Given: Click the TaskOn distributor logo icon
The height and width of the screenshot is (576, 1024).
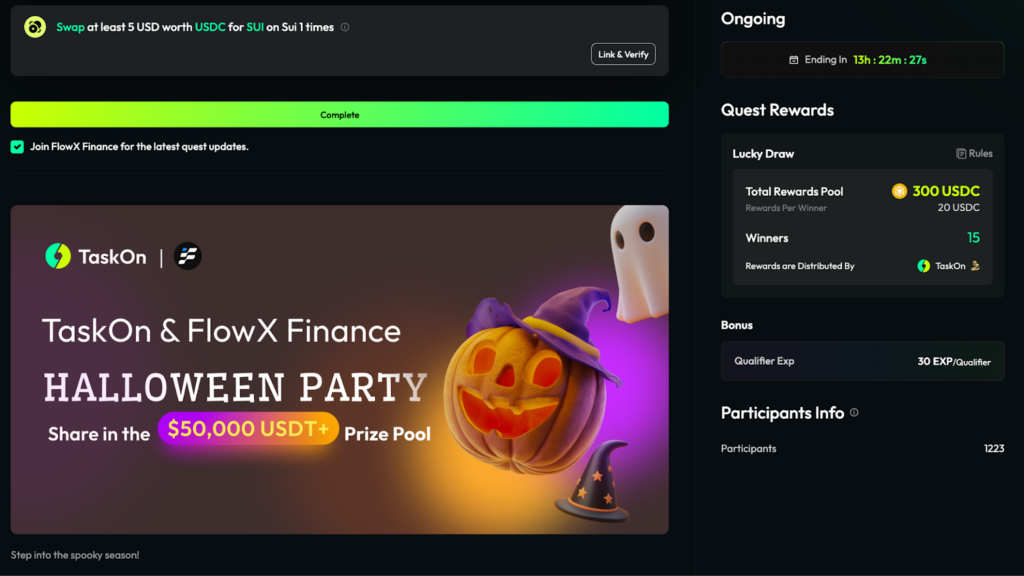Looking at the screenshot, I should (923, 266).
